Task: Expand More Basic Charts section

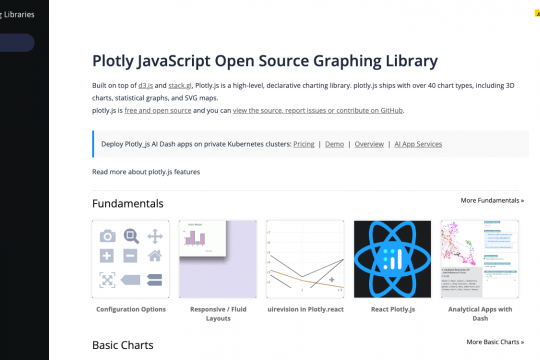Action: [495, 342]
